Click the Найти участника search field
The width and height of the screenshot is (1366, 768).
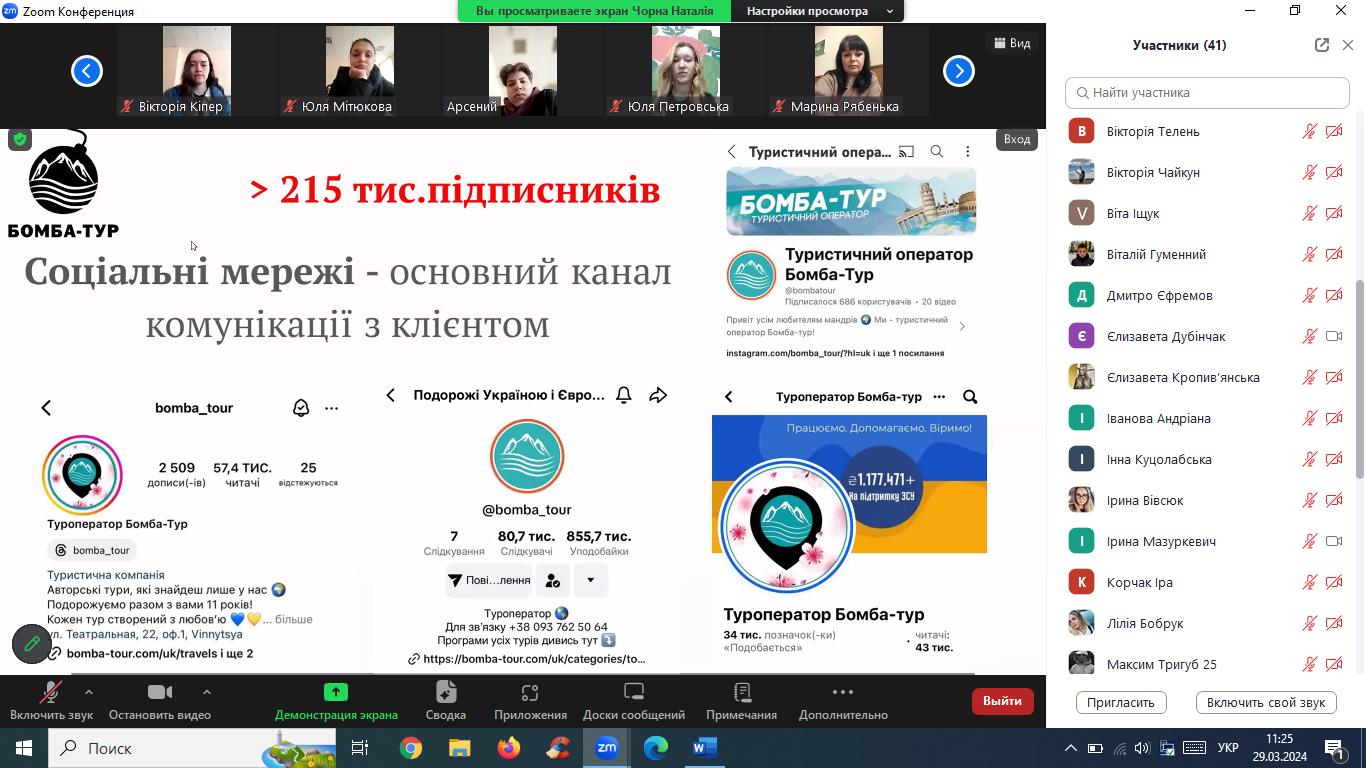pos(1207,92)
